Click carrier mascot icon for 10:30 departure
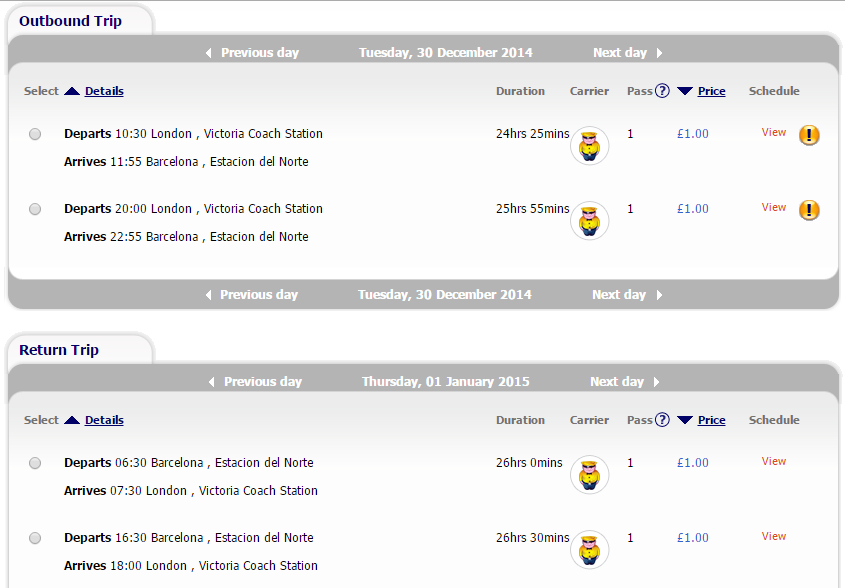Viewport: 845px width, 588px height. [x=590, y=146]
